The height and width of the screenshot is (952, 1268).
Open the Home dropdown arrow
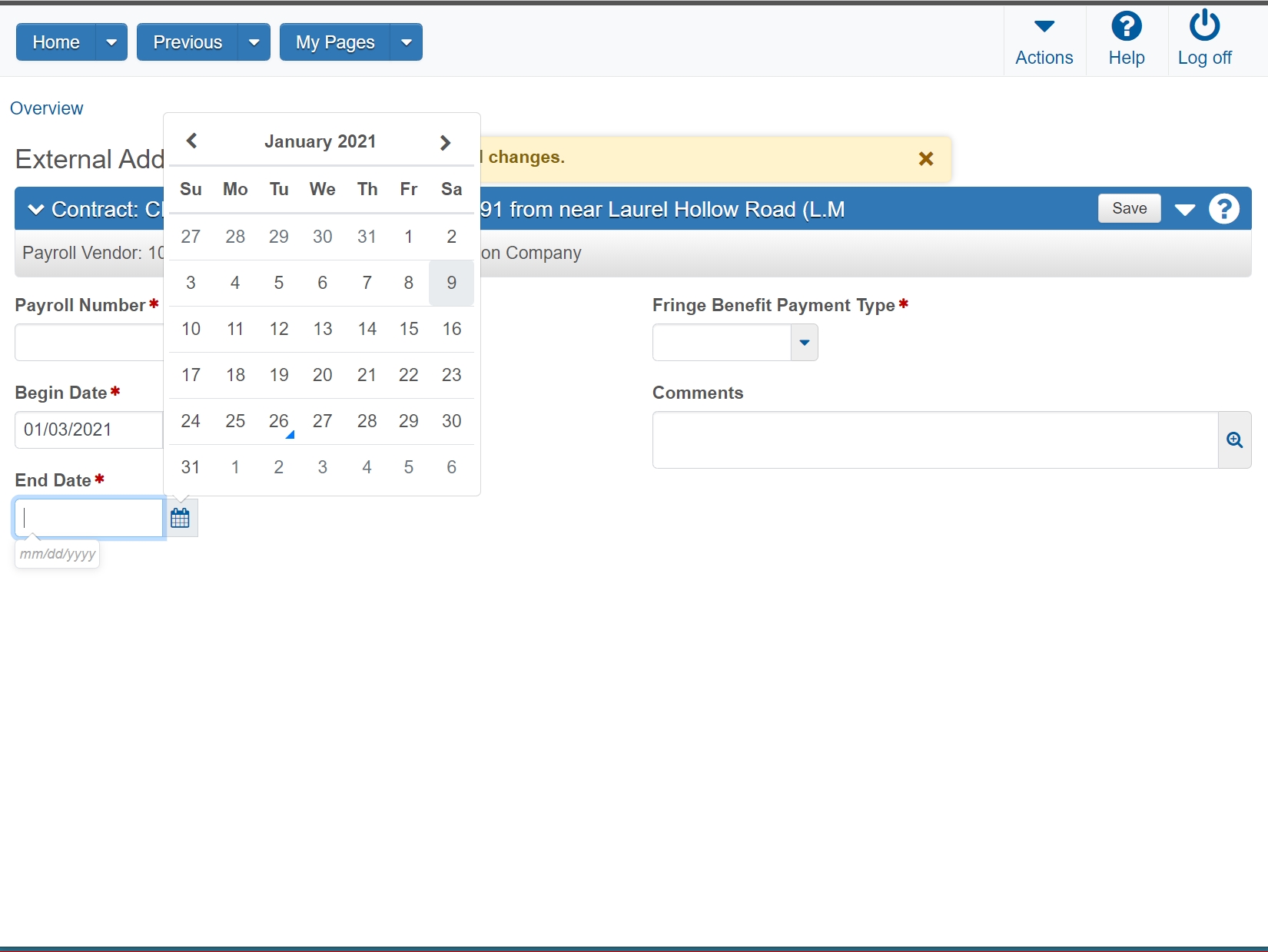(111, 42)
